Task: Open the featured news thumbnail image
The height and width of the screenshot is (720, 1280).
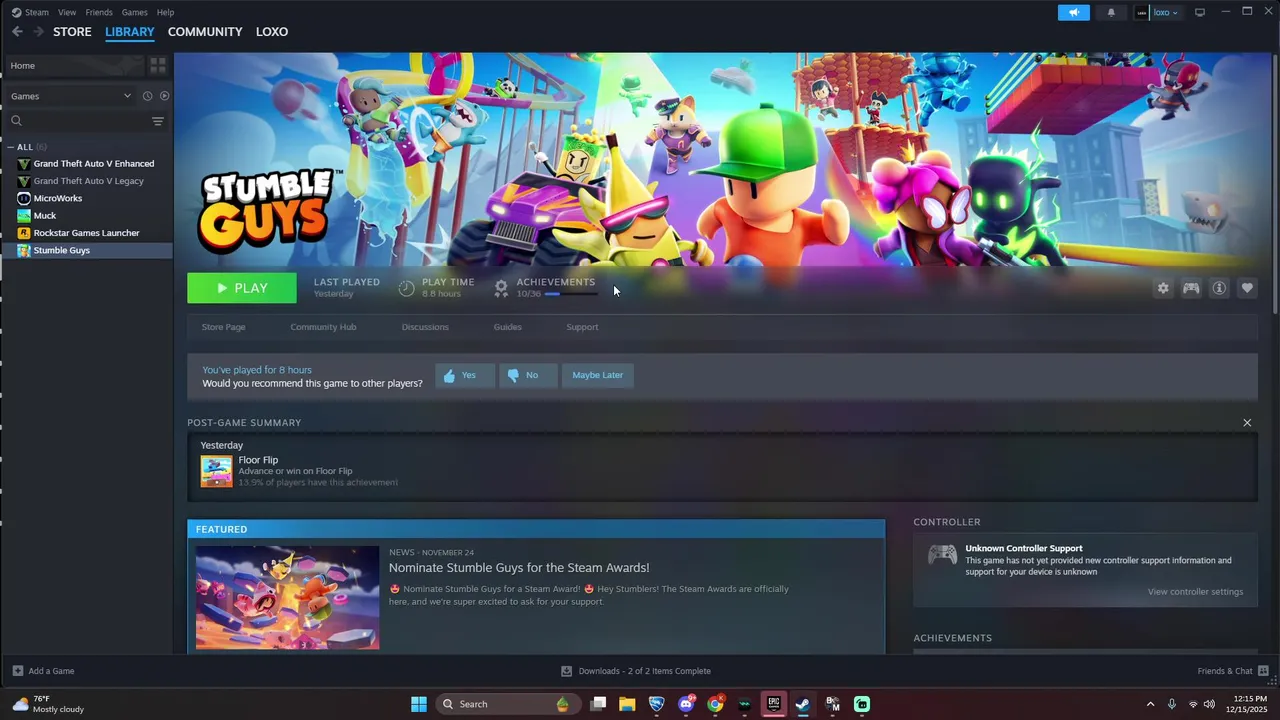Action: (287, 598)
